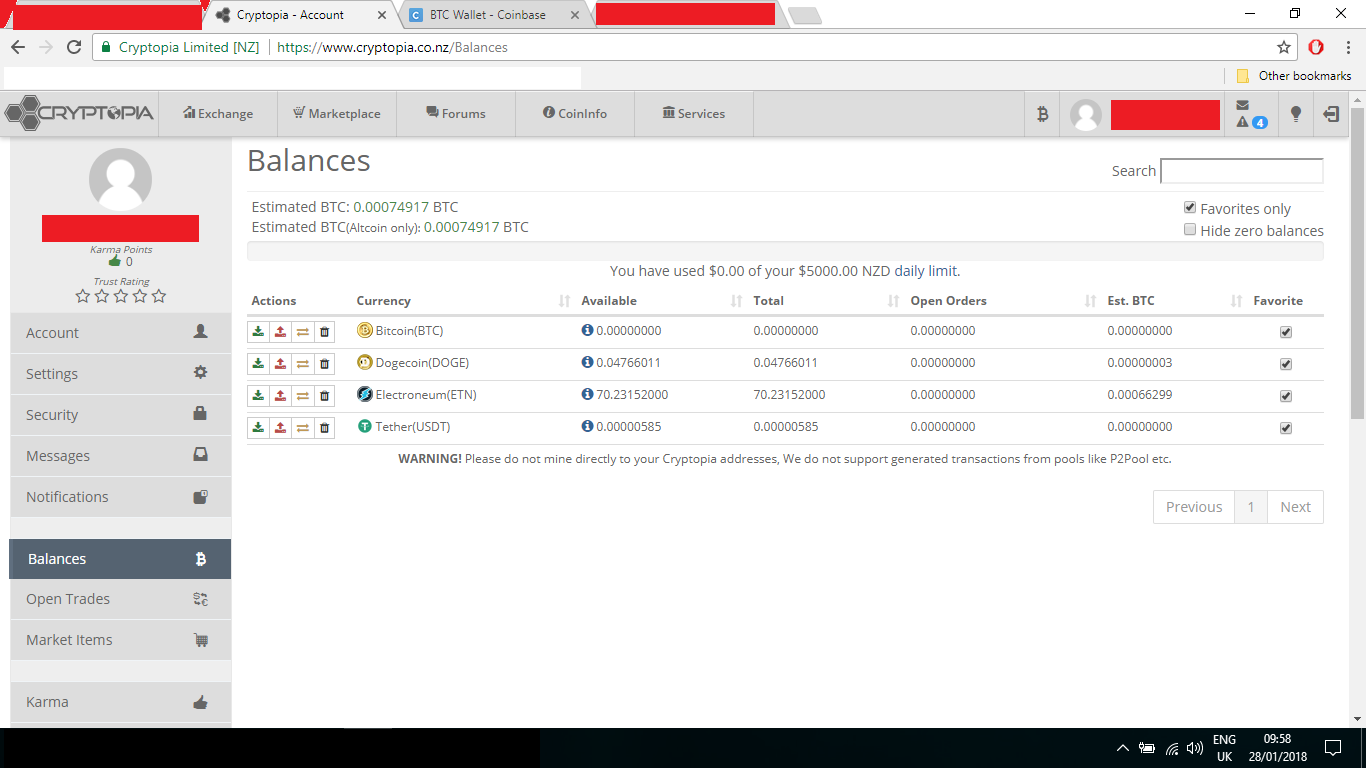Screen dimensions: 1366x768
Task: Click the transfer icon for Bitcoin(BTC)
Action: pos(302,331)
